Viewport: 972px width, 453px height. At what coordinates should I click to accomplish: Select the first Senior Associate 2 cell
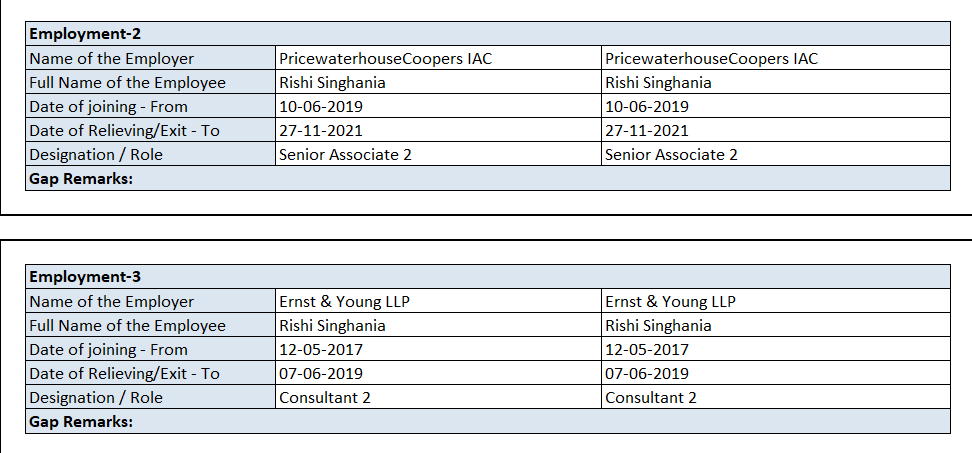345,154
